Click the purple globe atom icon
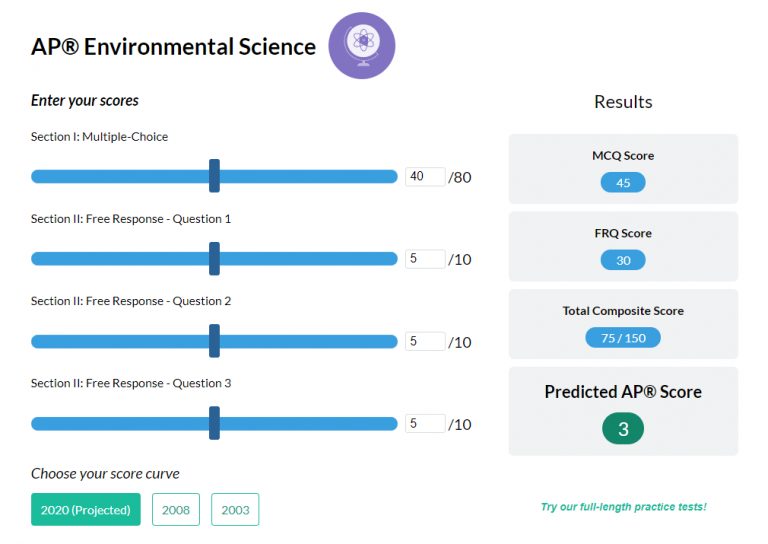768x544 pixels. click(361, 46)
